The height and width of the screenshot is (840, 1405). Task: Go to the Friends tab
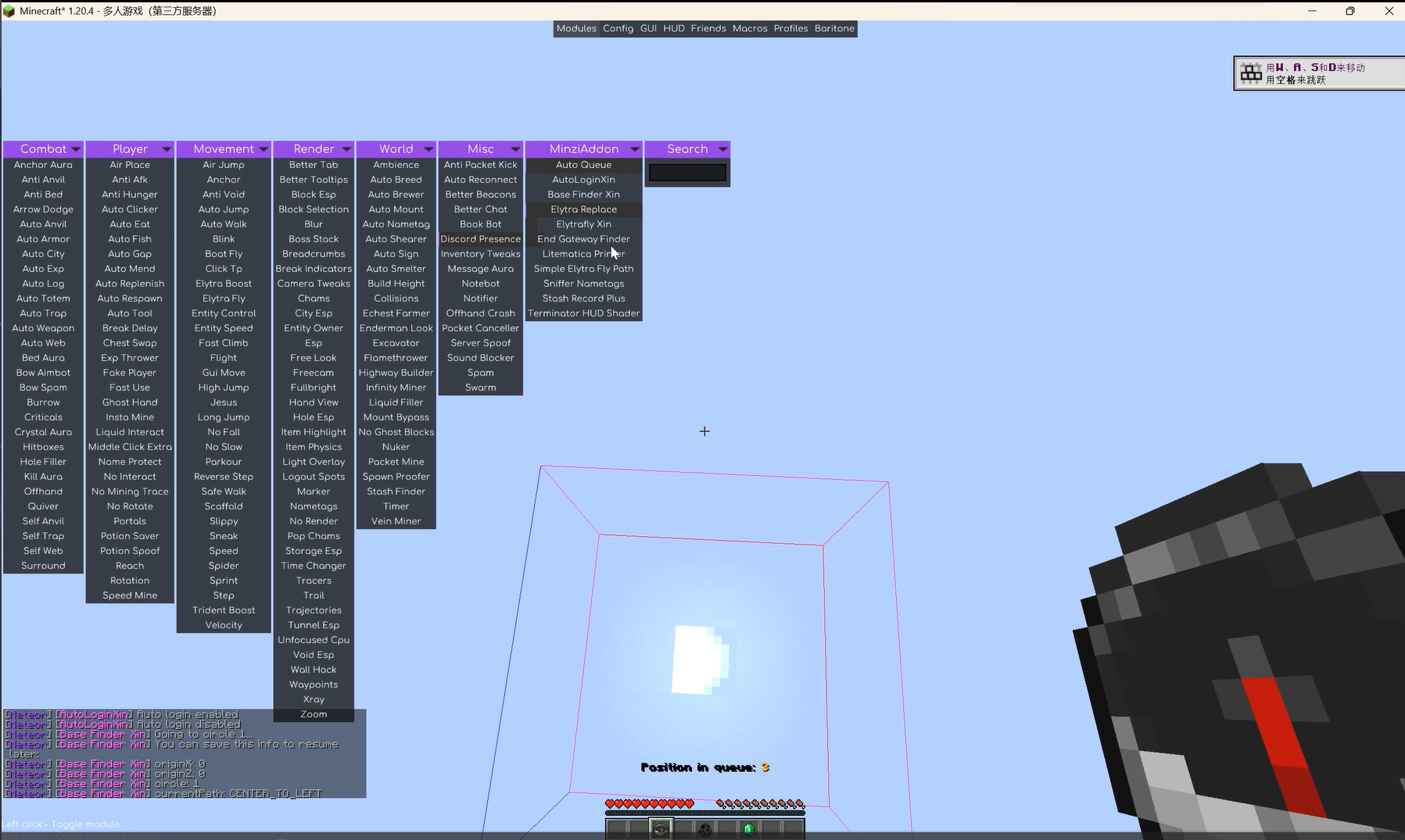click(x=708, y=29)
